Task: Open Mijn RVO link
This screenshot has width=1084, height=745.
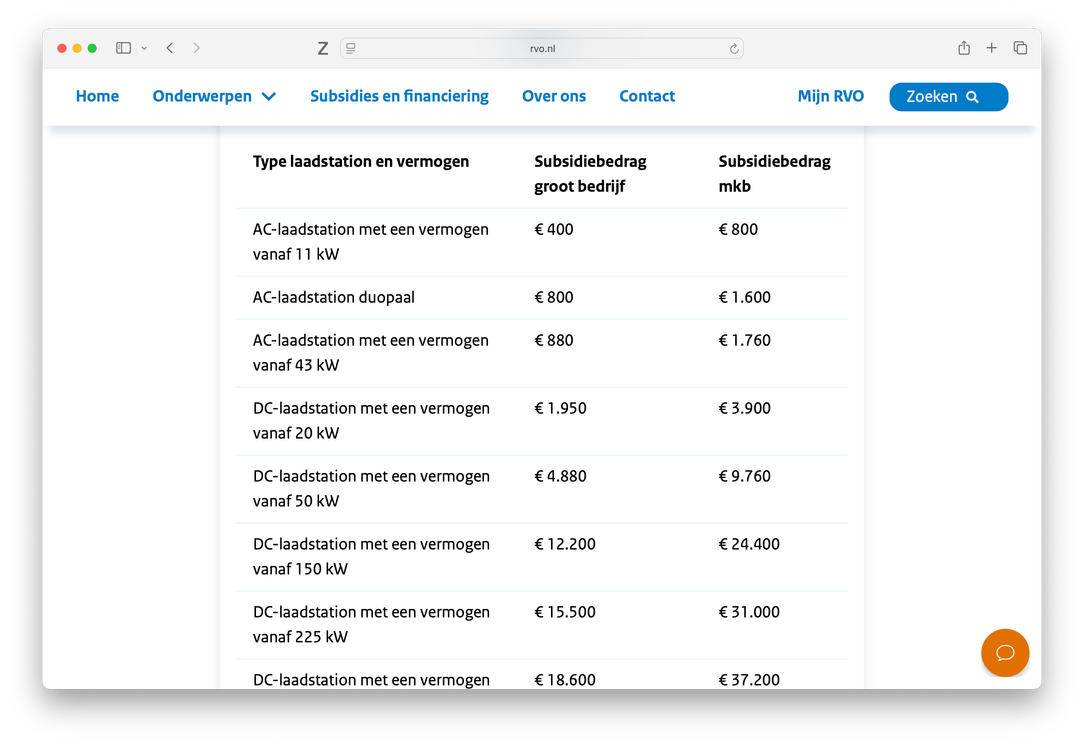Action: [830, 96]
